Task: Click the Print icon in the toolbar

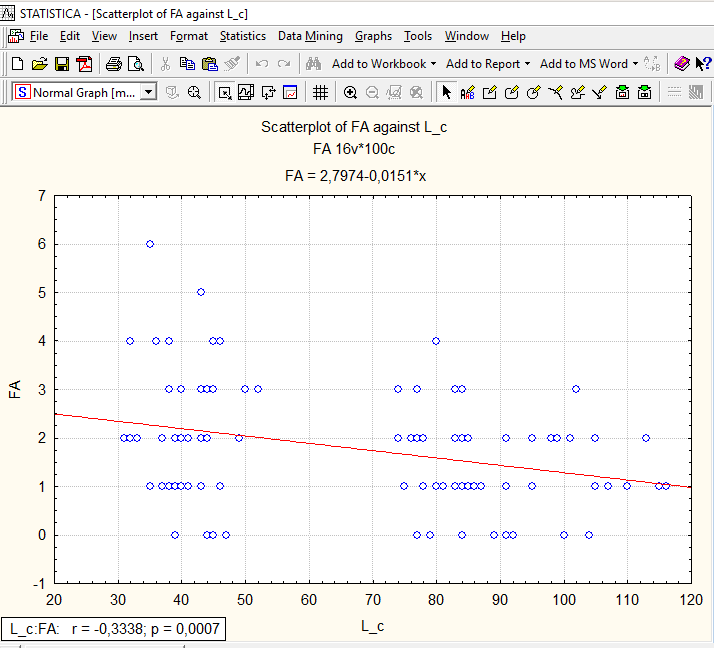Action: [113, 64]
